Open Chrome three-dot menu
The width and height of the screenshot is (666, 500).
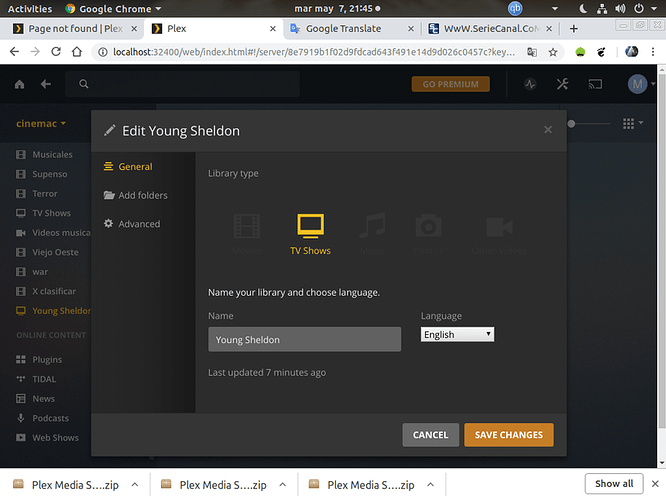pyautogui.click(x=653, y=52)
